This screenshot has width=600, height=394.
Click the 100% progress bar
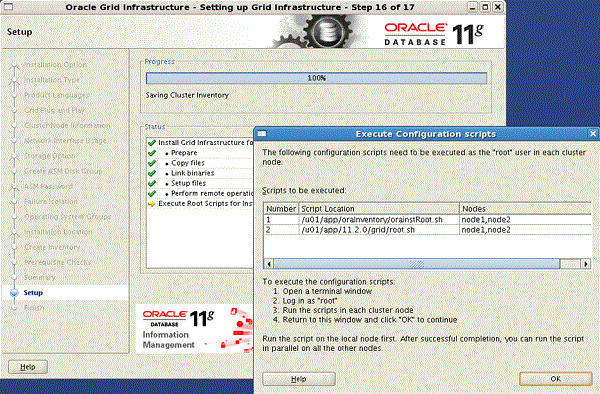coord(316,78)
